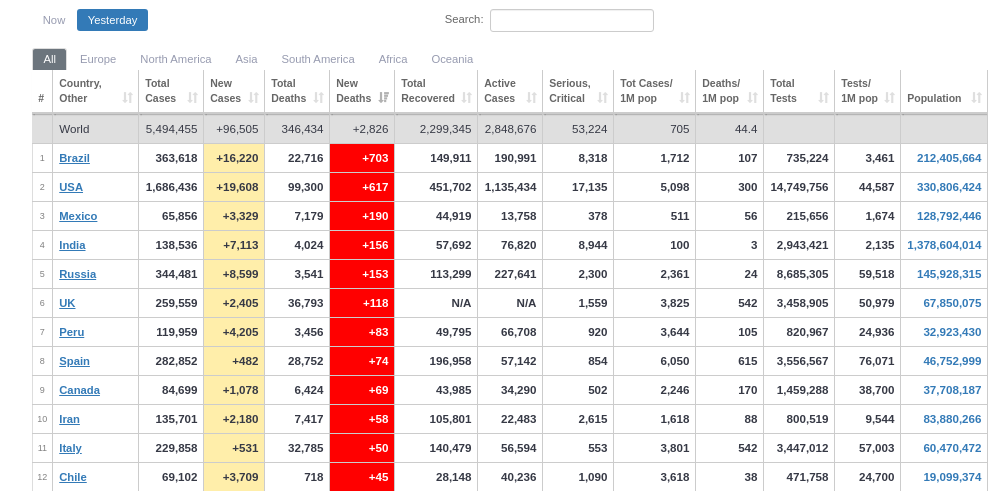Image resolution: width=992 pixels, height=491 pixels.
Task: Click Total Tests sort arrows
Action: click(824, 98)
